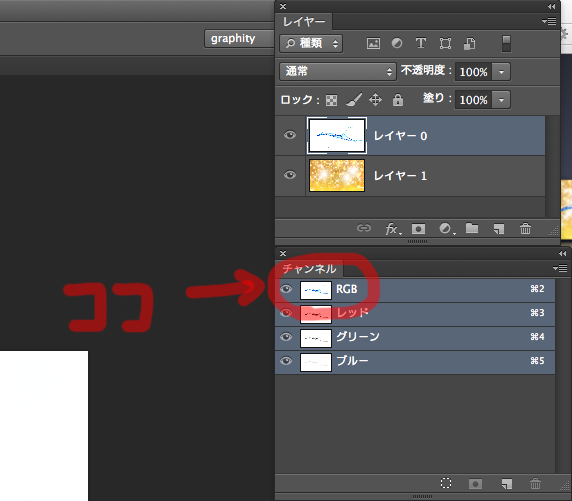
Task: Create new group folder icon
Action: pos(472,228)
